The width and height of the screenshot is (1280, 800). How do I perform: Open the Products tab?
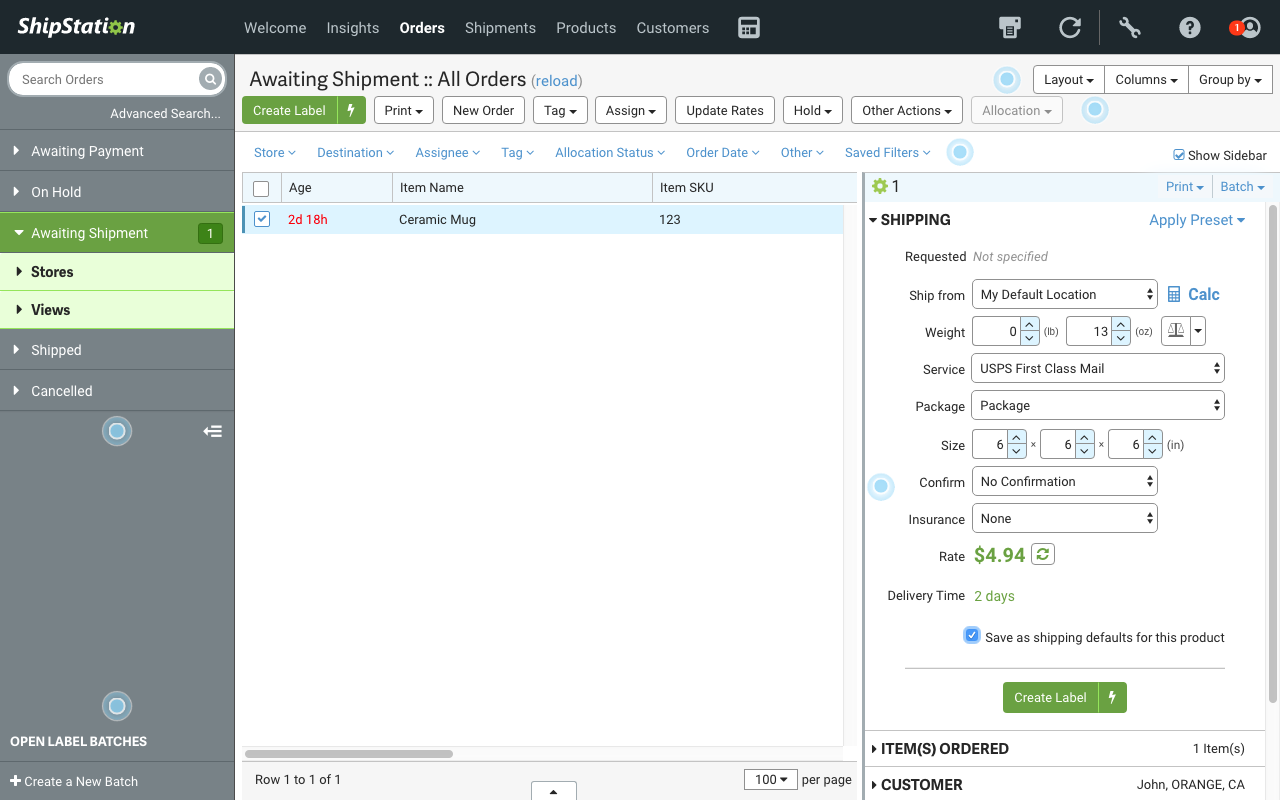586,28
